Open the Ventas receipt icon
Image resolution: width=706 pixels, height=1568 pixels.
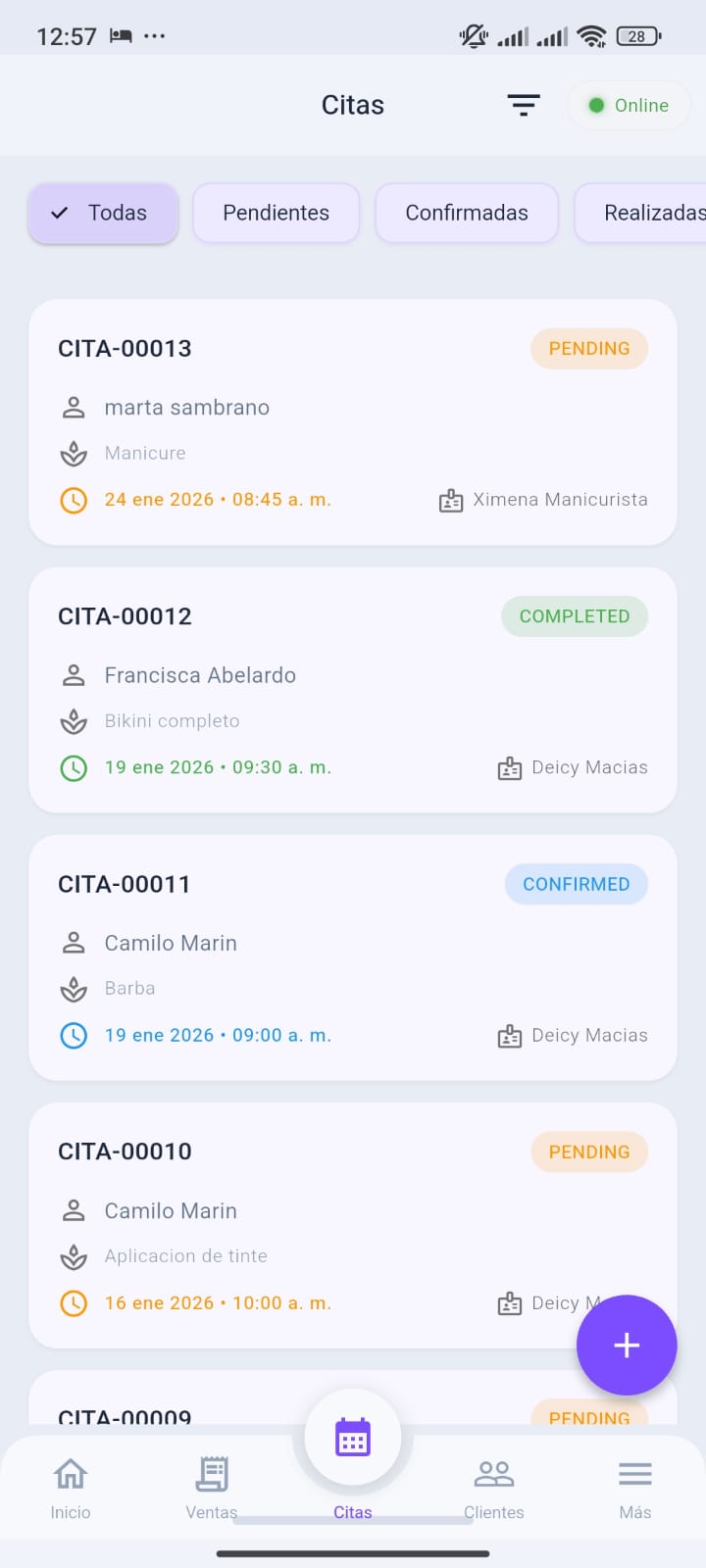point(212,1474)
